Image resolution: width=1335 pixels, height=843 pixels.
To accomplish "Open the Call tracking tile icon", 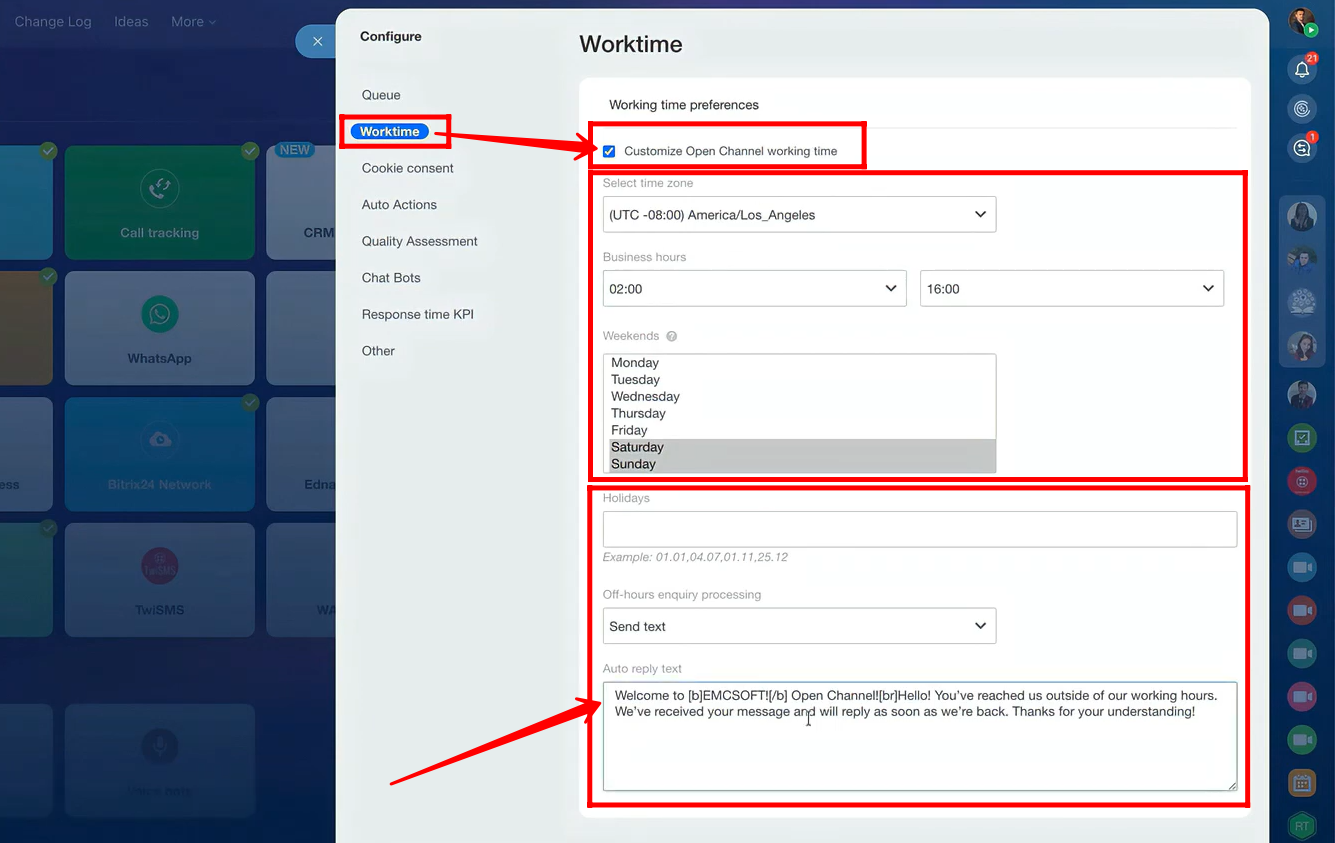I will [160, 189].
